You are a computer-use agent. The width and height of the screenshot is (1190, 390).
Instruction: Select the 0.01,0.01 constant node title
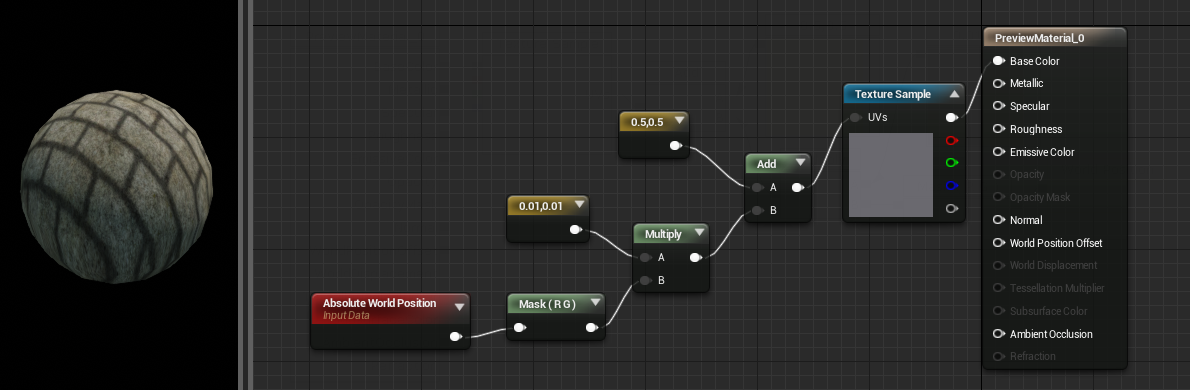click(x=541, y=206)
